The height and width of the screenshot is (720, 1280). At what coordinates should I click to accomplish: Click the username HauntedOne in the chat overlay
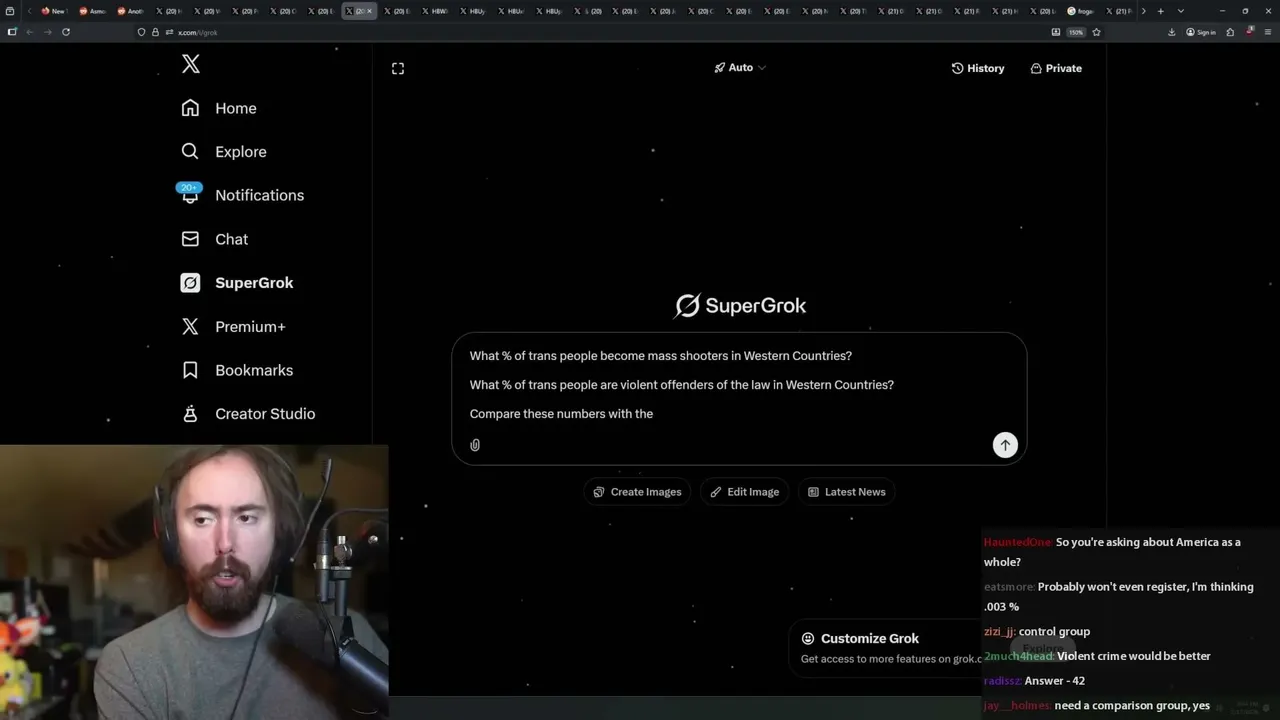pos(1017,542)
